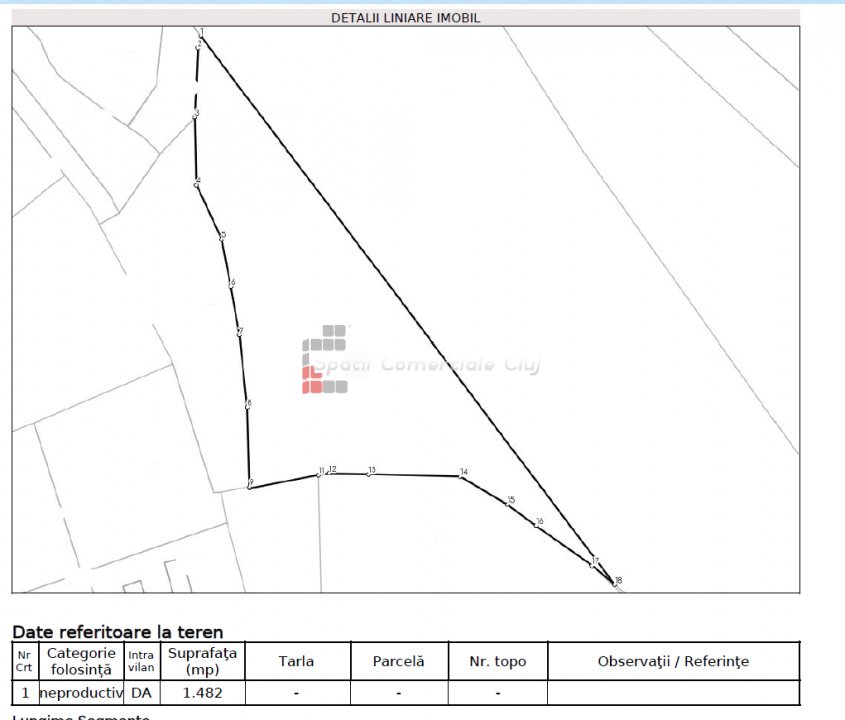Select vertex marker 8 on left boundary
This screenshot has height=720, width=845.
tap(247, 406)
